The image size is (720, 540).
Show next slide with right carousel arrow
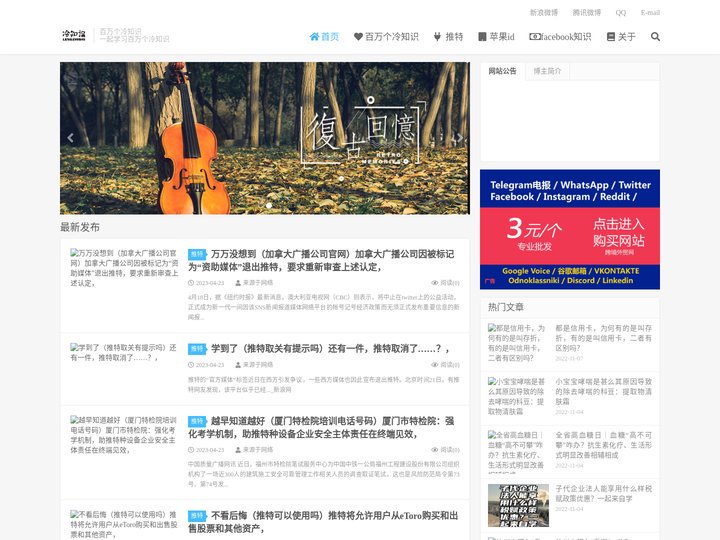460,138
